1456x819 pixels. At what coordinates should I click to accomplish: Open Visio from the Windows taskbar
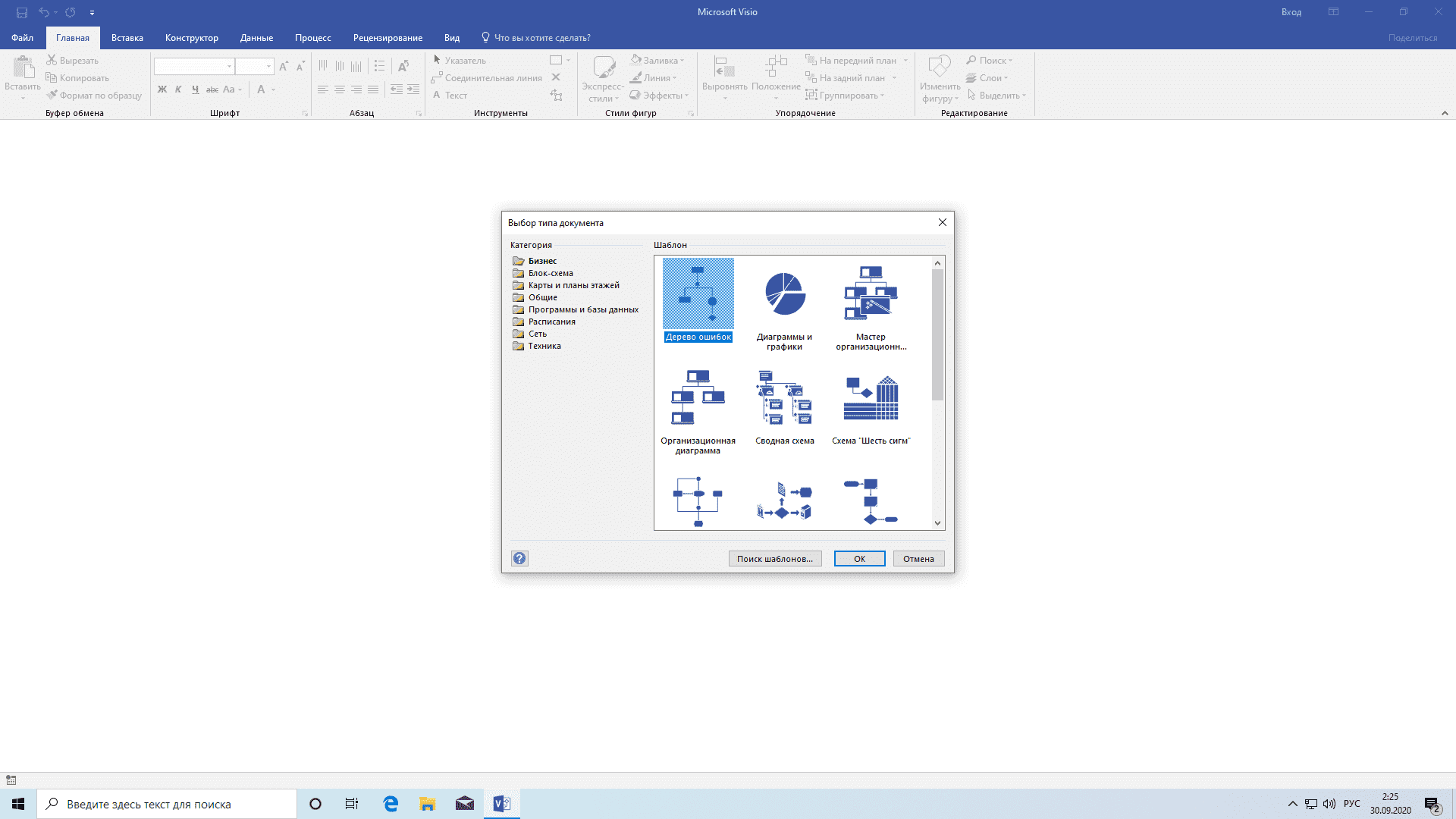[x=502, y=804]
